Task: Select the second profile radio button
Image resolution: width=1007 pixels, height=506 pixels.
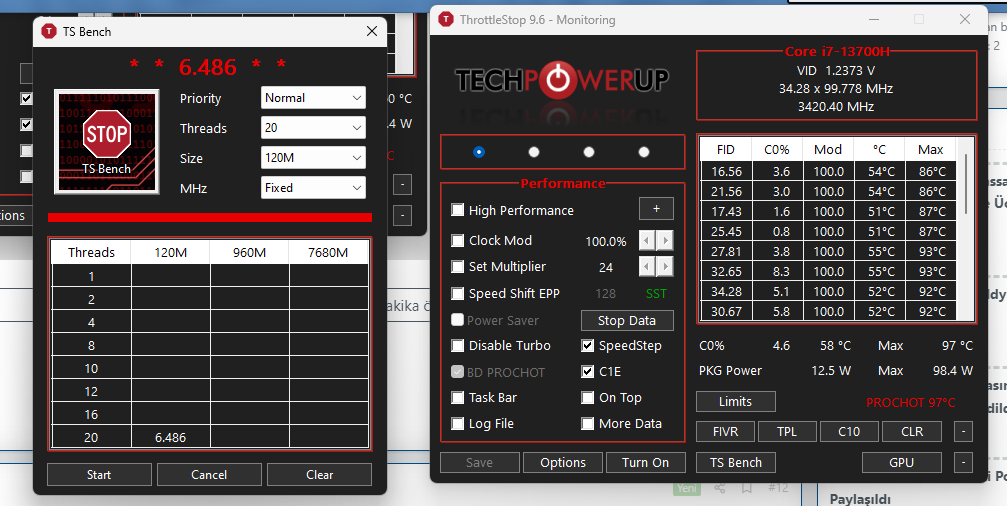Action: coord(534,152)
